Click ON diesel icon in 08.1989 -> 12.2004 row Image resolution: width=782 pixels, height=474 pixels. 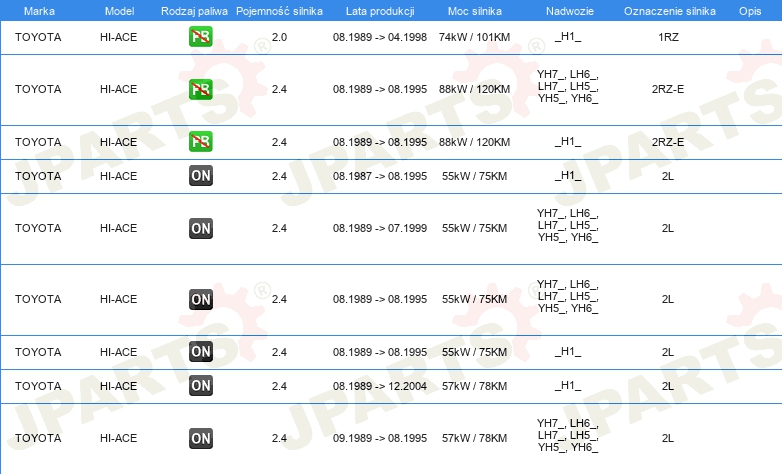(200, 386)
